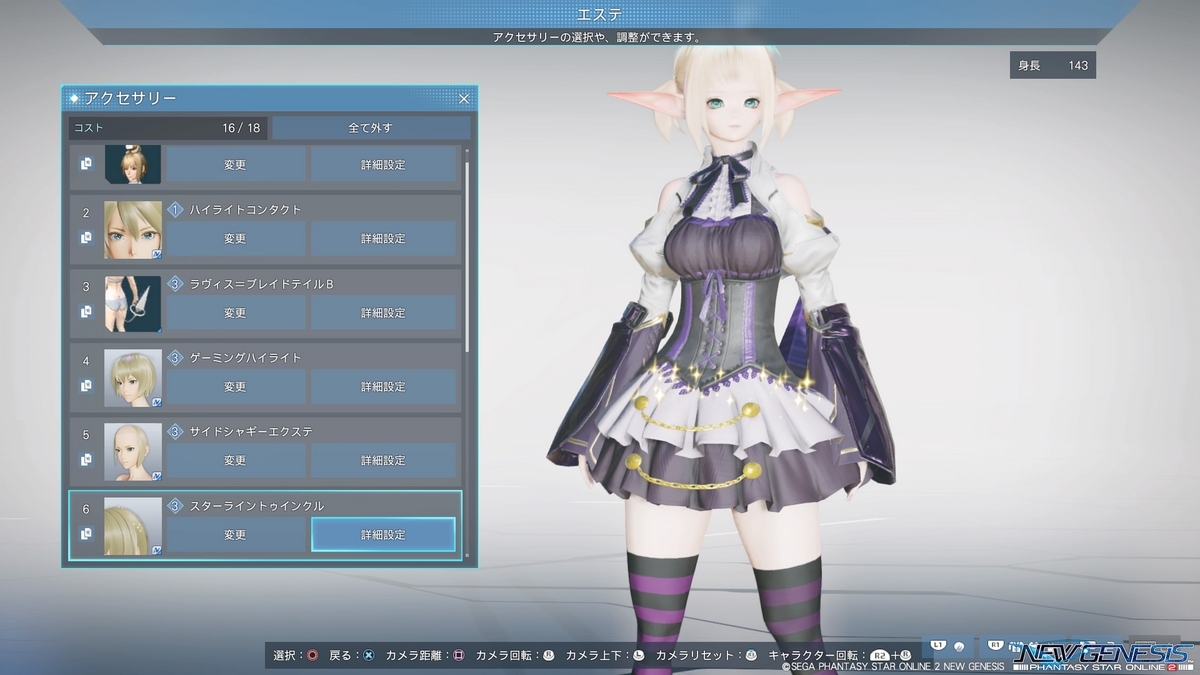Screen dimensions: 1200x675
Task: Open 詳細設定 for サイドシャギーエクステ
Action: point(383,461)
